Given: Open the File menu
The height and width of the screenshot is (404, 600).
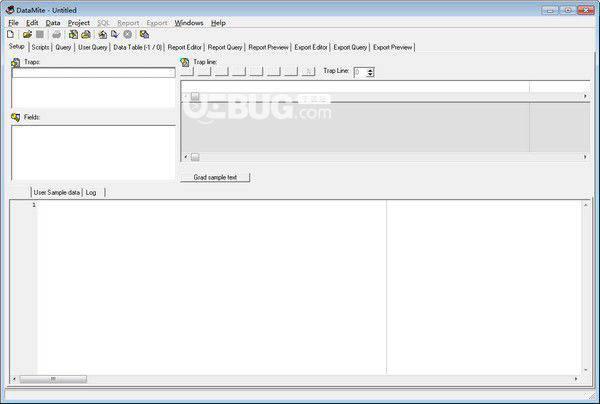Looking at the screenshot, I should coord(13,23).
